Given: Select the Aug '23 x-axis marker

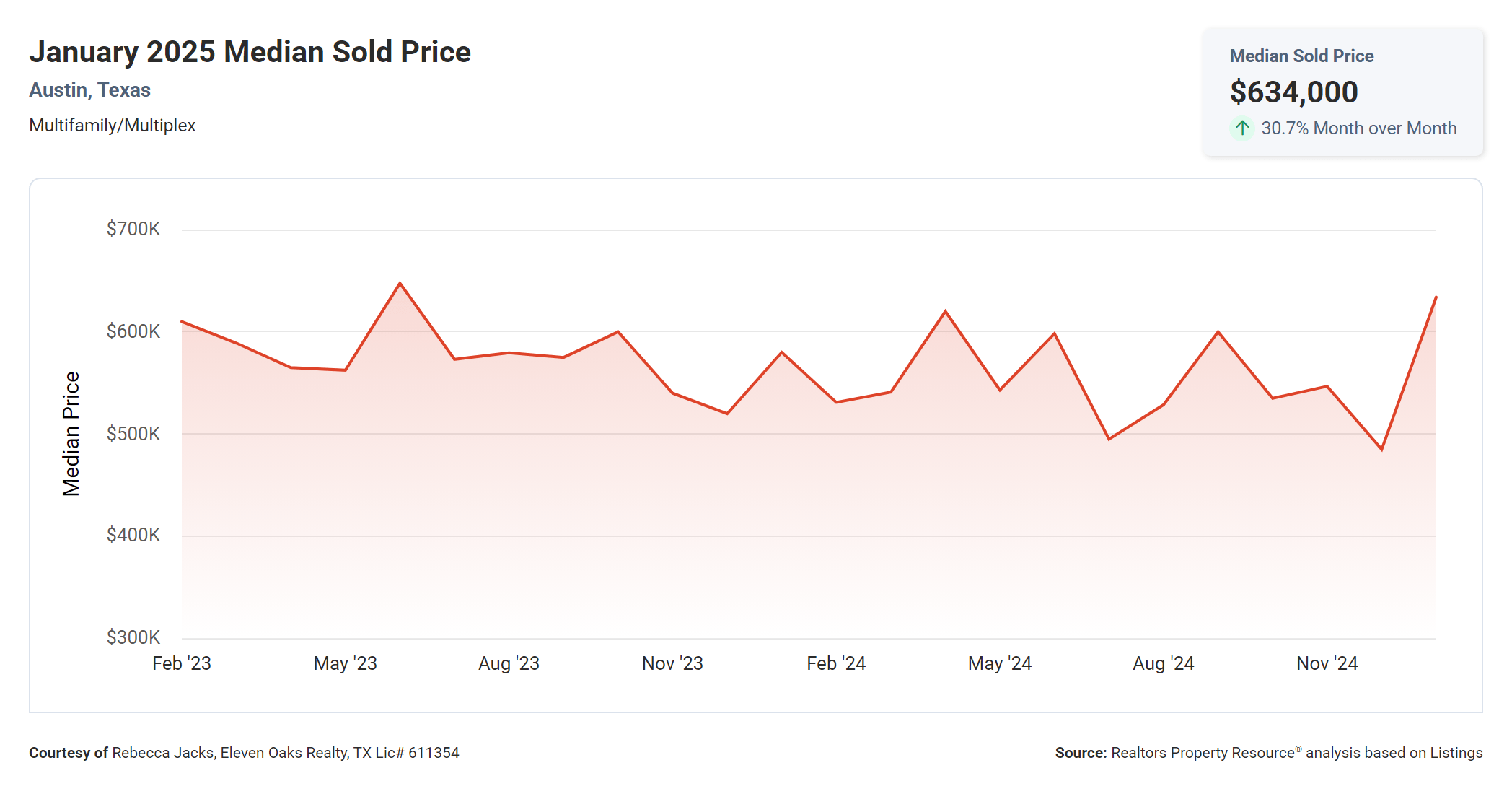Looking at the screenshot, I should pyautogui.click(x=509, y=663).
